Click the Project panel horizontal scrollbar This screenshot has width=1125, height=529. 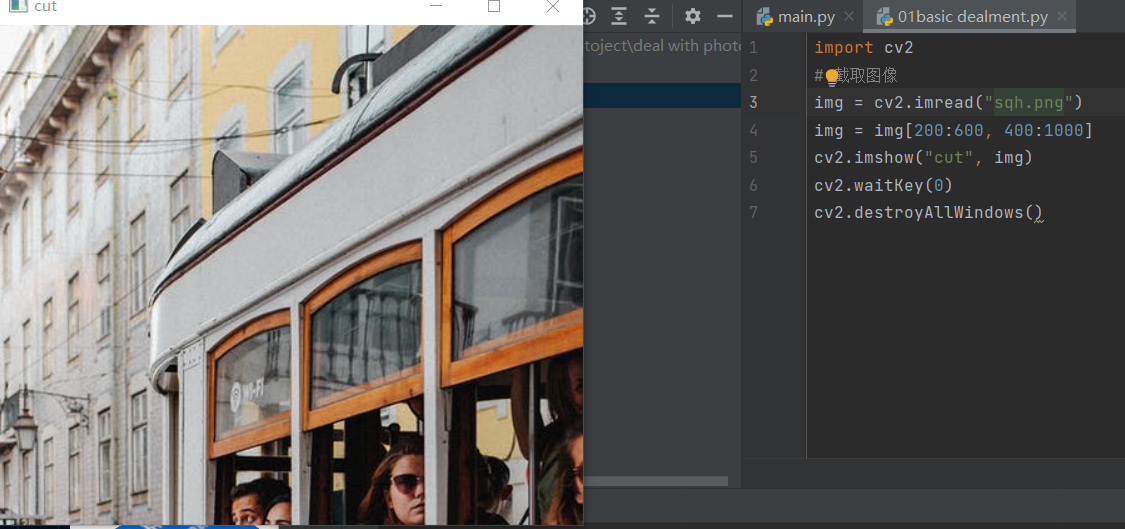pos(656,482)
